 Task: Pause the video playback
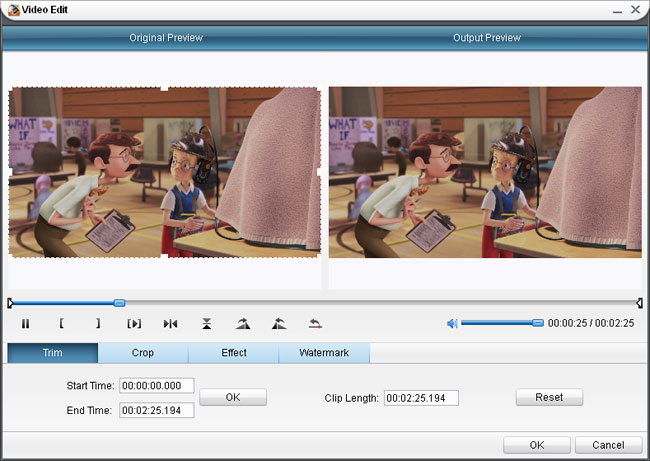click(25, 323)
